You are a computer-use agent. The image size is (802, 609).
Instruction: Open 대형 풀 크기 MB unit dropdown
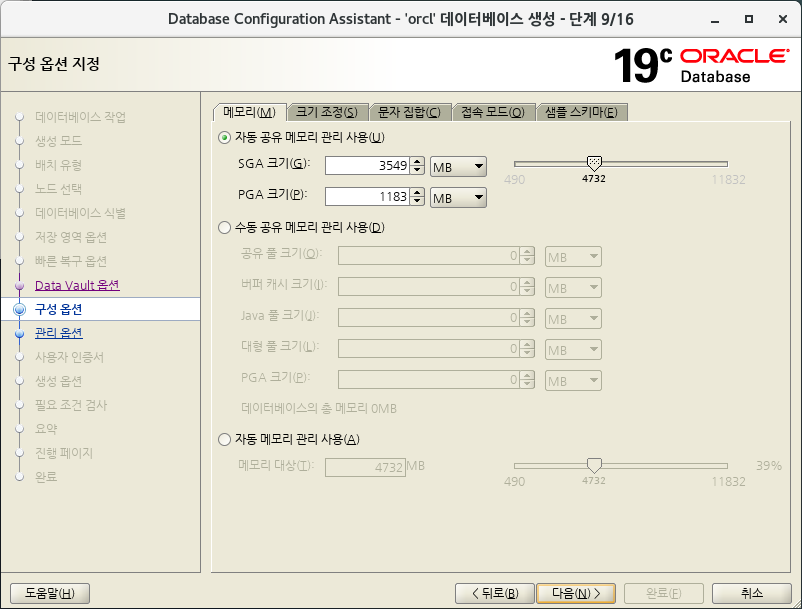coord(573,350)
